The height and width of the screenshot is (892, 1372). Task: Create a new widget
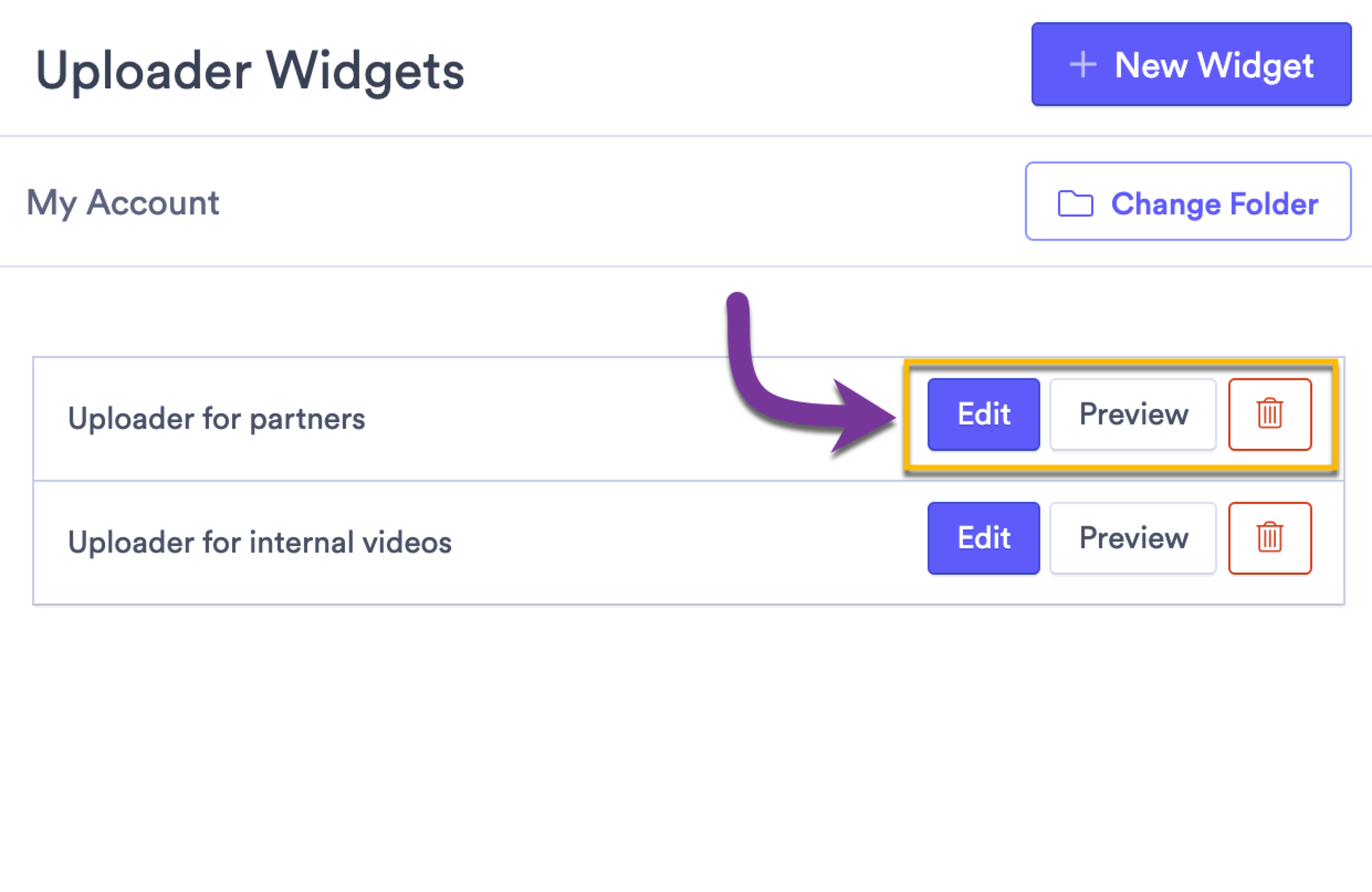pos(1191,65)
